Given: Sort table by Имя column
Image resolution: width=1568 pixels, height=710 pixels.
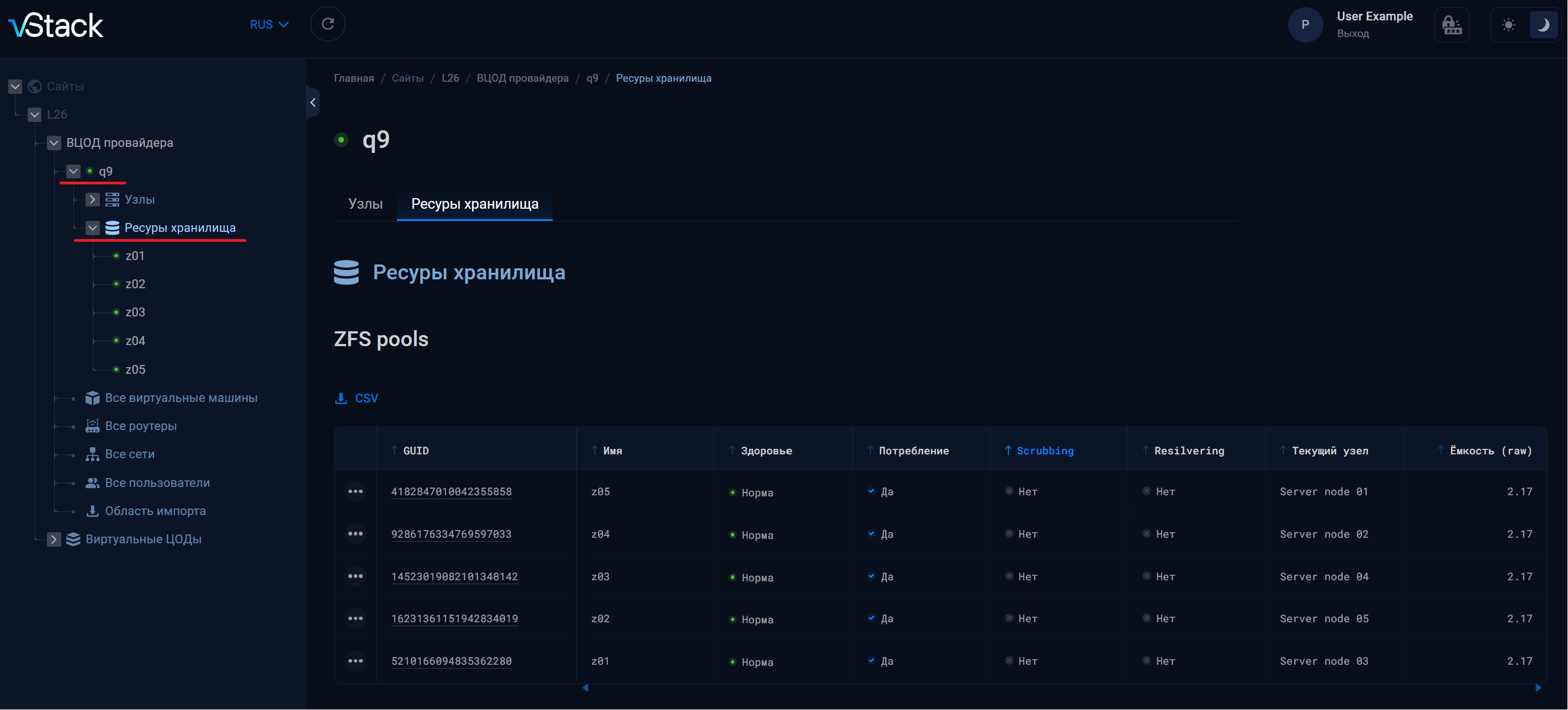Looking at the screenshot, I should coord(607,451).
